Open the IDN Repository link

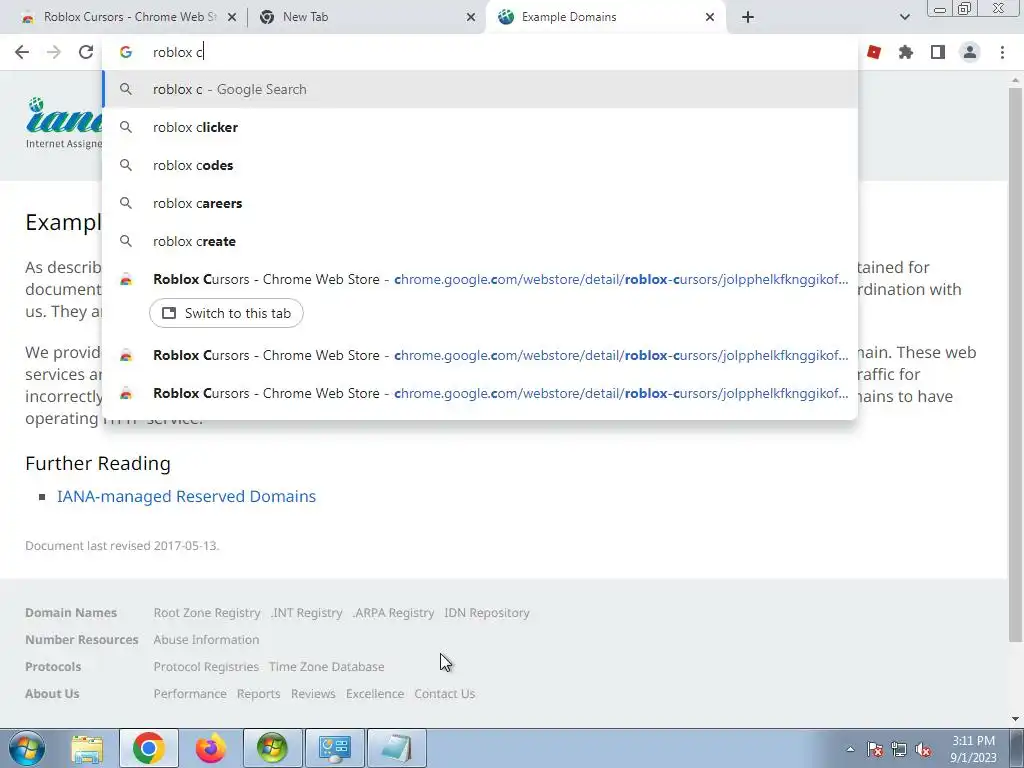[487, 613]
